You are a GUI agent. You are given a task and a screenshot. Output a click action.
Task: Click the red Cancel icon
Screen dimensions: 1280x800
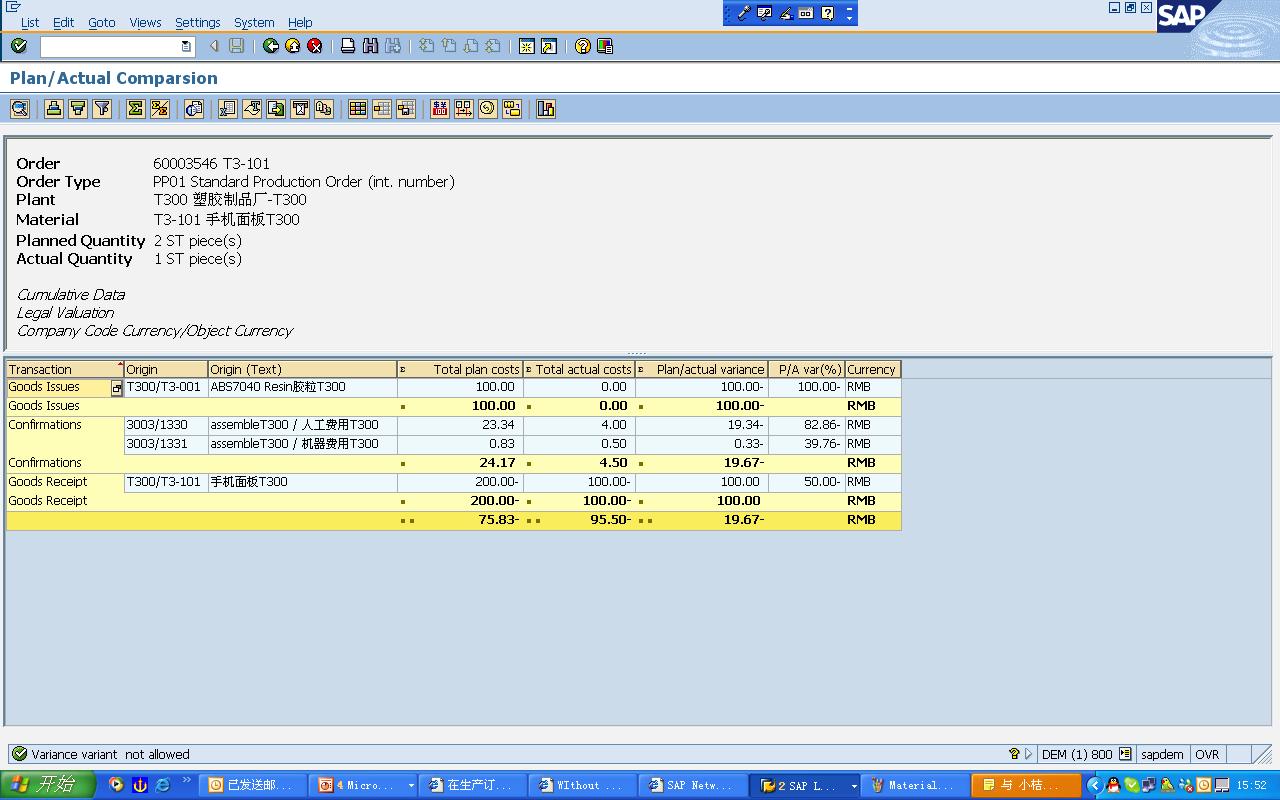point(315,46)
